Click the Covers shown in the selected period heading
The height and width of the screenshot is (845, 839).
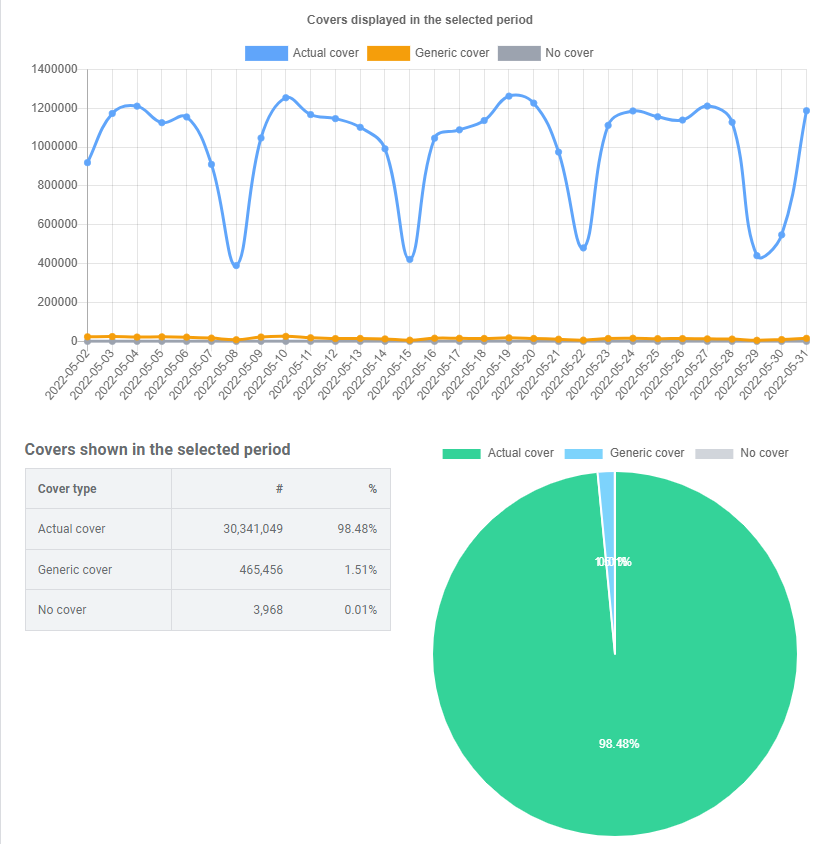pyautogui.click(x=157, y=449)
